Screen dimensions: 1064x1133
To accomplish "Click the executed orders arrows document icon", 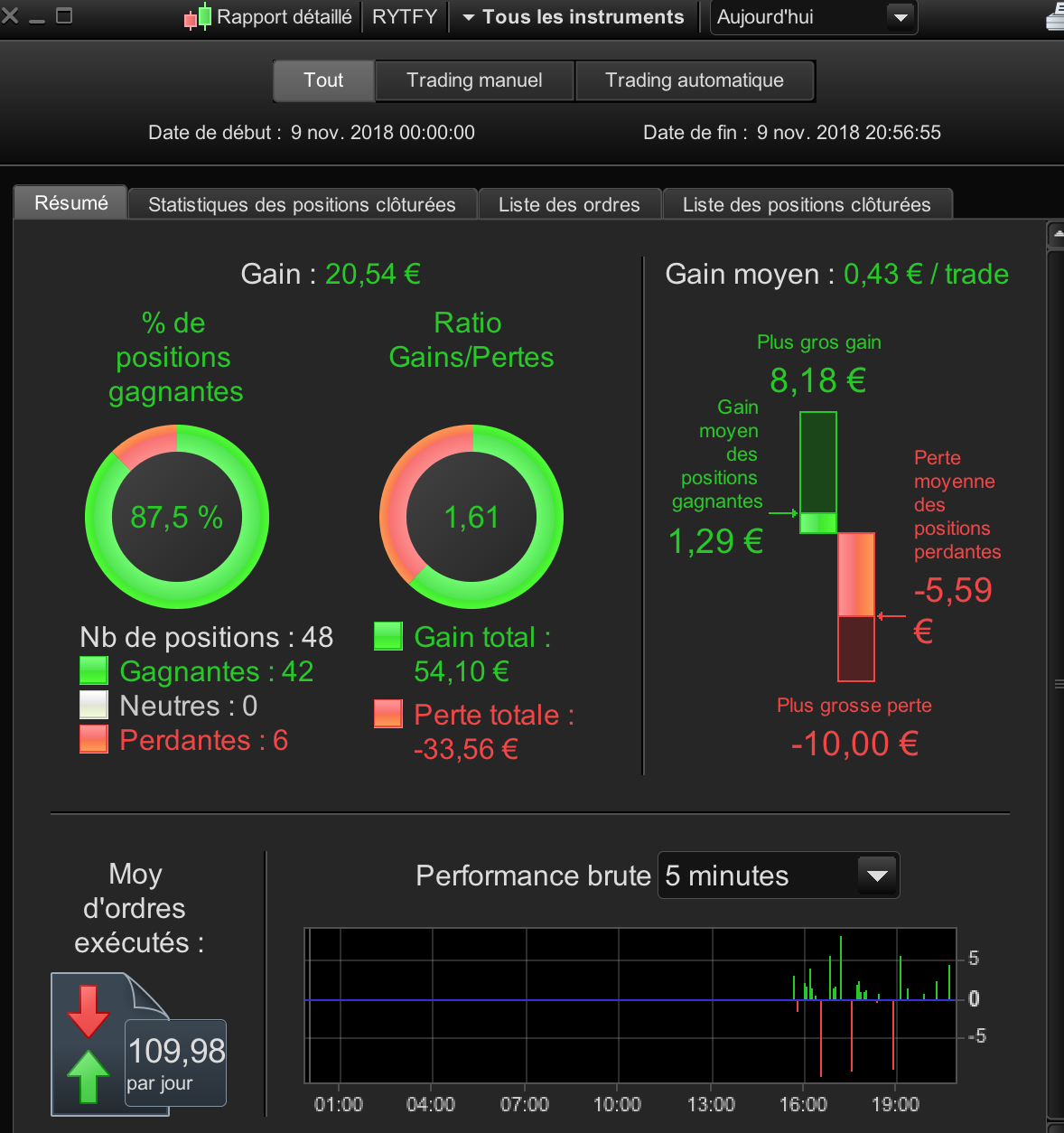I will (138, 1044).
